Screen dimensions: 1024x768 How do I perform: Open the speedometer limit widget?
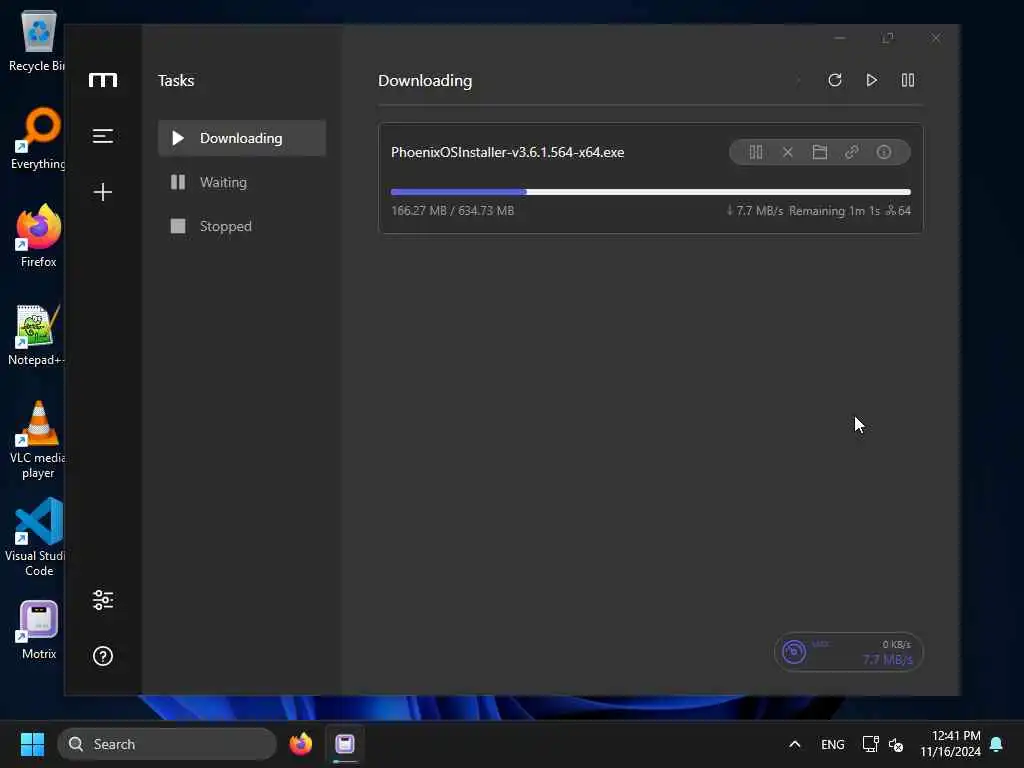pos(848,652)
